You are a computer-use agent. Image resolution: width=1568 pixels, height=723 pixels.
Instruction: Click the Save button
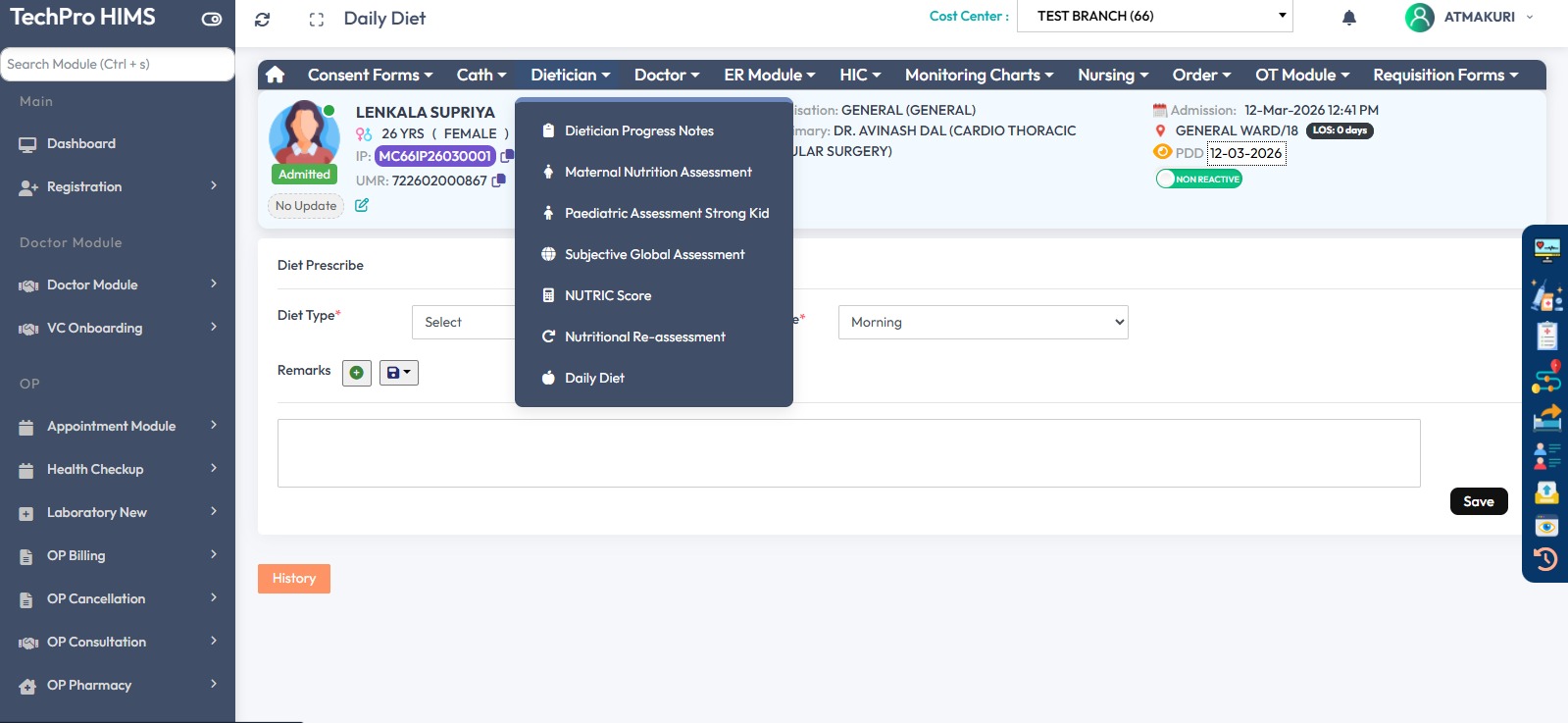click(x=1478, y=501)
